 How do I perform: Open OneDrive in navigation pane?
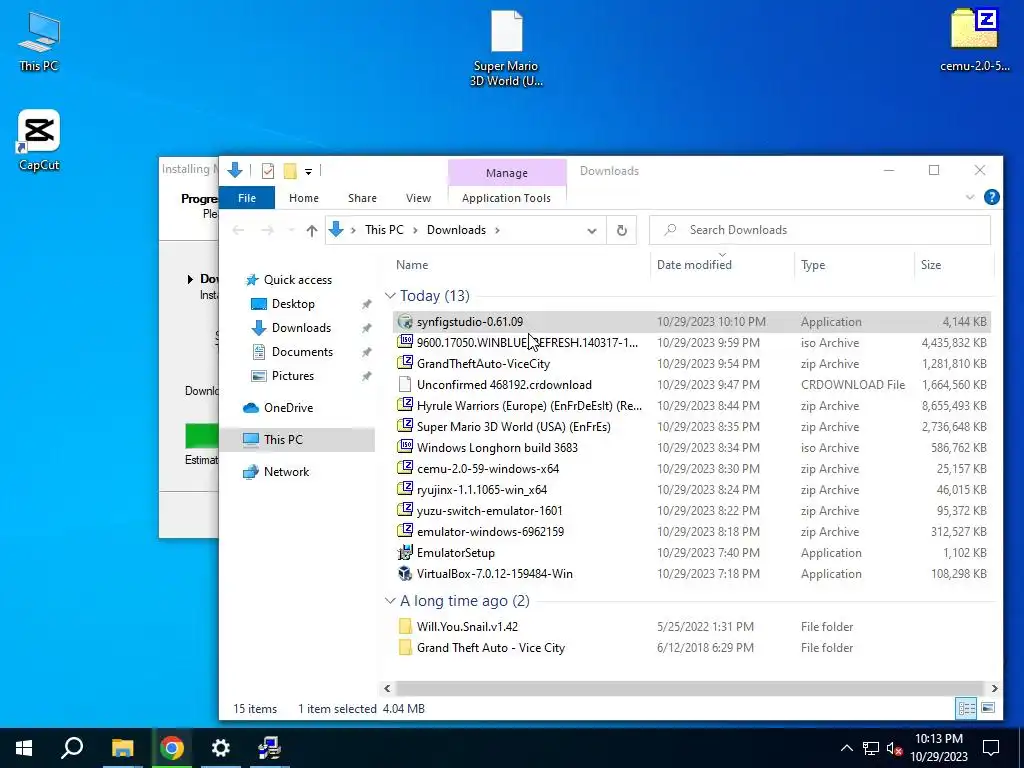[x=288, y=408]
